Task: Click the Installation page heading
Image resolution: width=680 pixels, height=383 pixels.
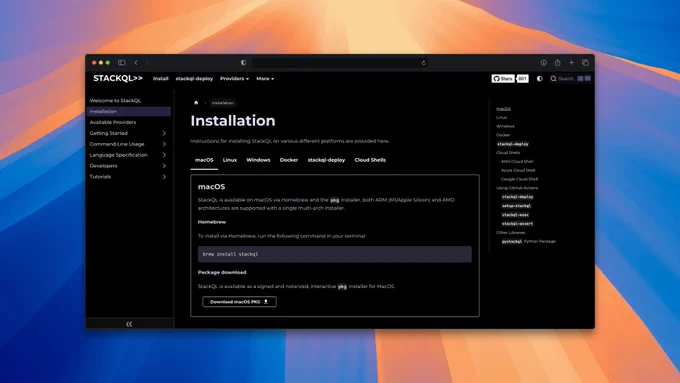Action: pyautogui.click(x=233, y=121)
